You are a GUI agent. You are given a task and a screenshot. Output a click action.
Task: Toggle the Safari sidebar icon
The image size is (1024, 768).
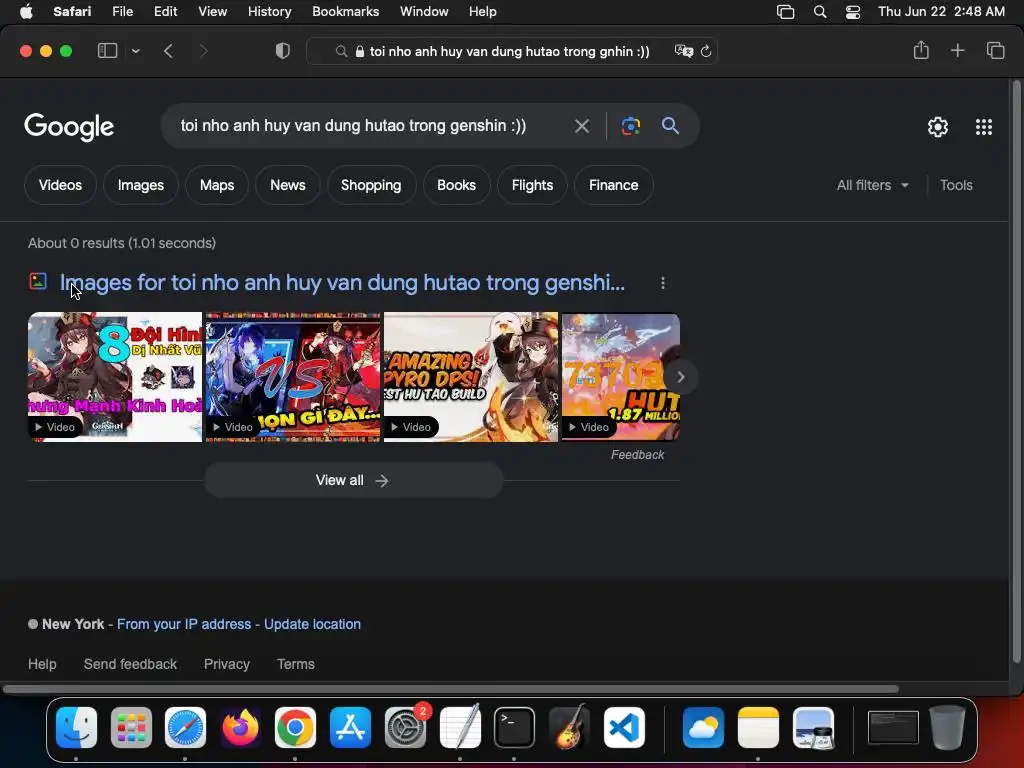coord(107,50)
